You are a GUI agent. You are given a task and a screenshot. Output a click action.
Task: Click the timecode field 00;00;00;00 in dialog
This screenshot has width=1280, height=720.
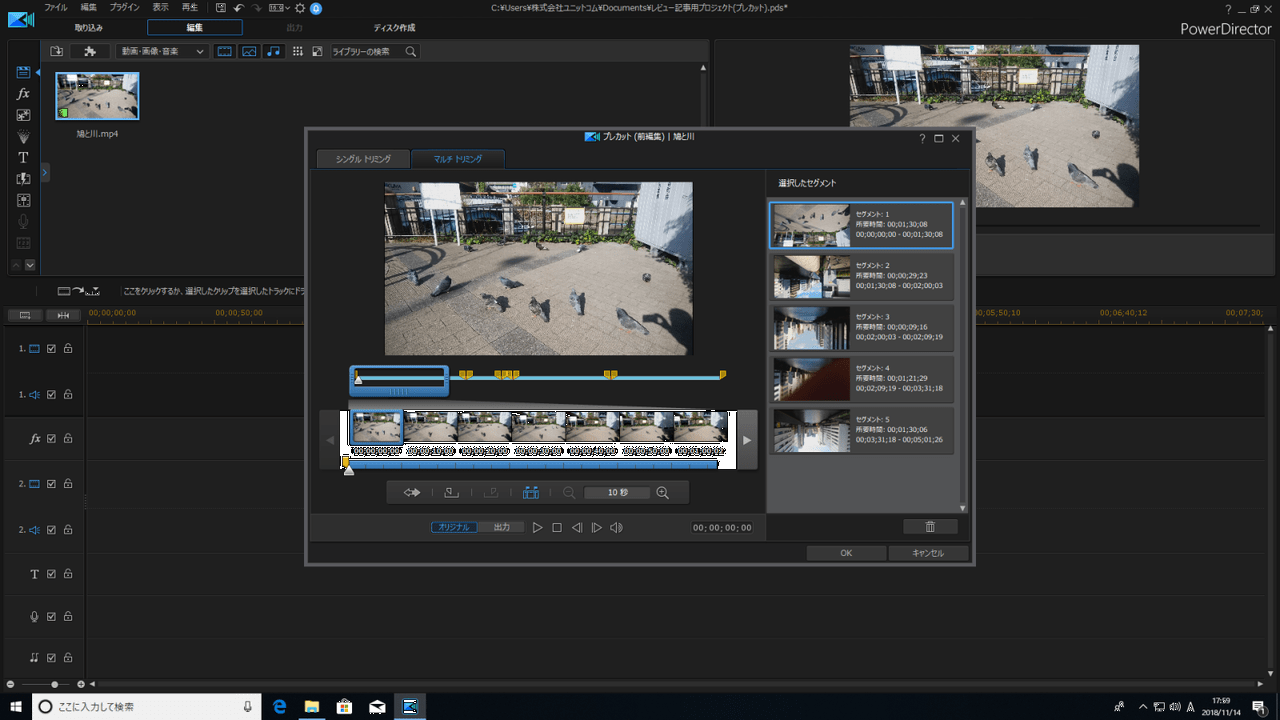coord(722,527)
